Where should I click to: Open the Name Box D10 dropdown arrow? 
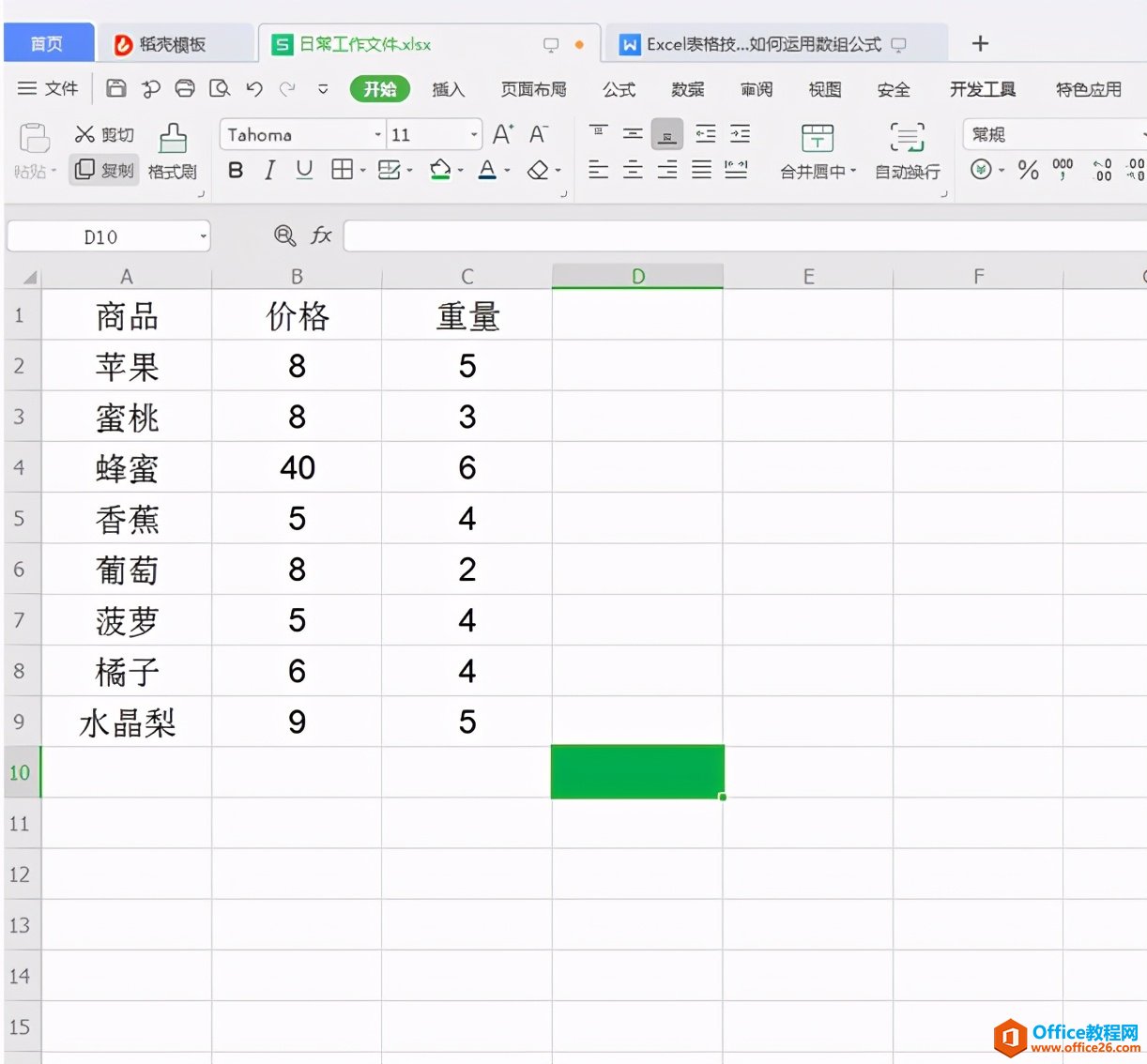click(203, 236)
